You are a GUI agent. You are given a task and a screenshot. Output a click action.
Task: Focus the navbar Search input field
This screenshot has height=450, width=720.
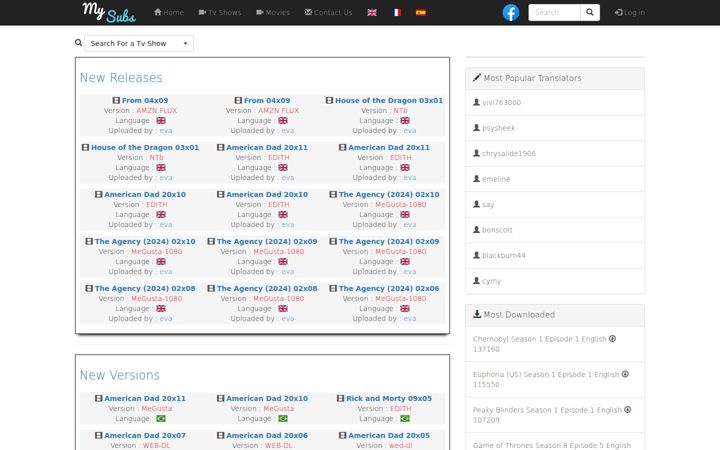(554, 12)
